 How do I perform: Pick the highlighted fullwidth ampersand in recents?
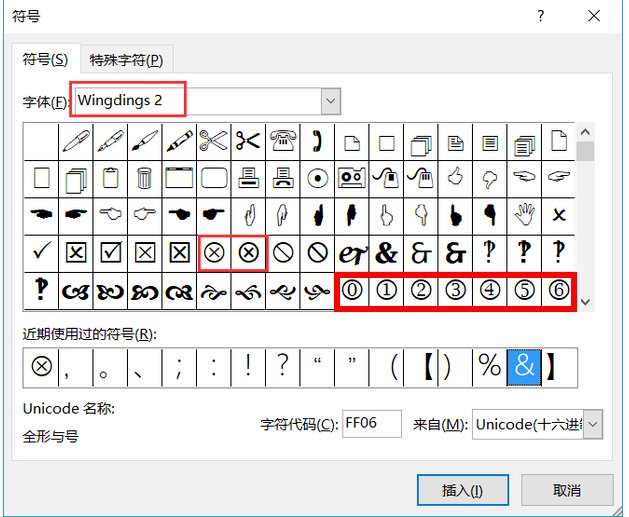pyautogui.click(x=524, y=367)
